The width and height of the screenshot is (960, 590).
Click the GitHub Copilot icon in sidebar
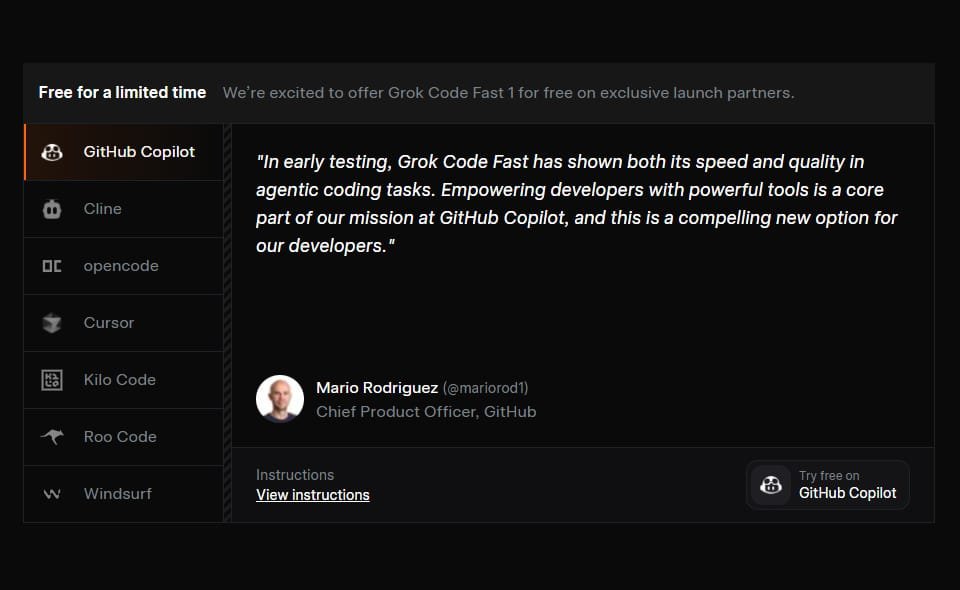(x=52, y=152)
